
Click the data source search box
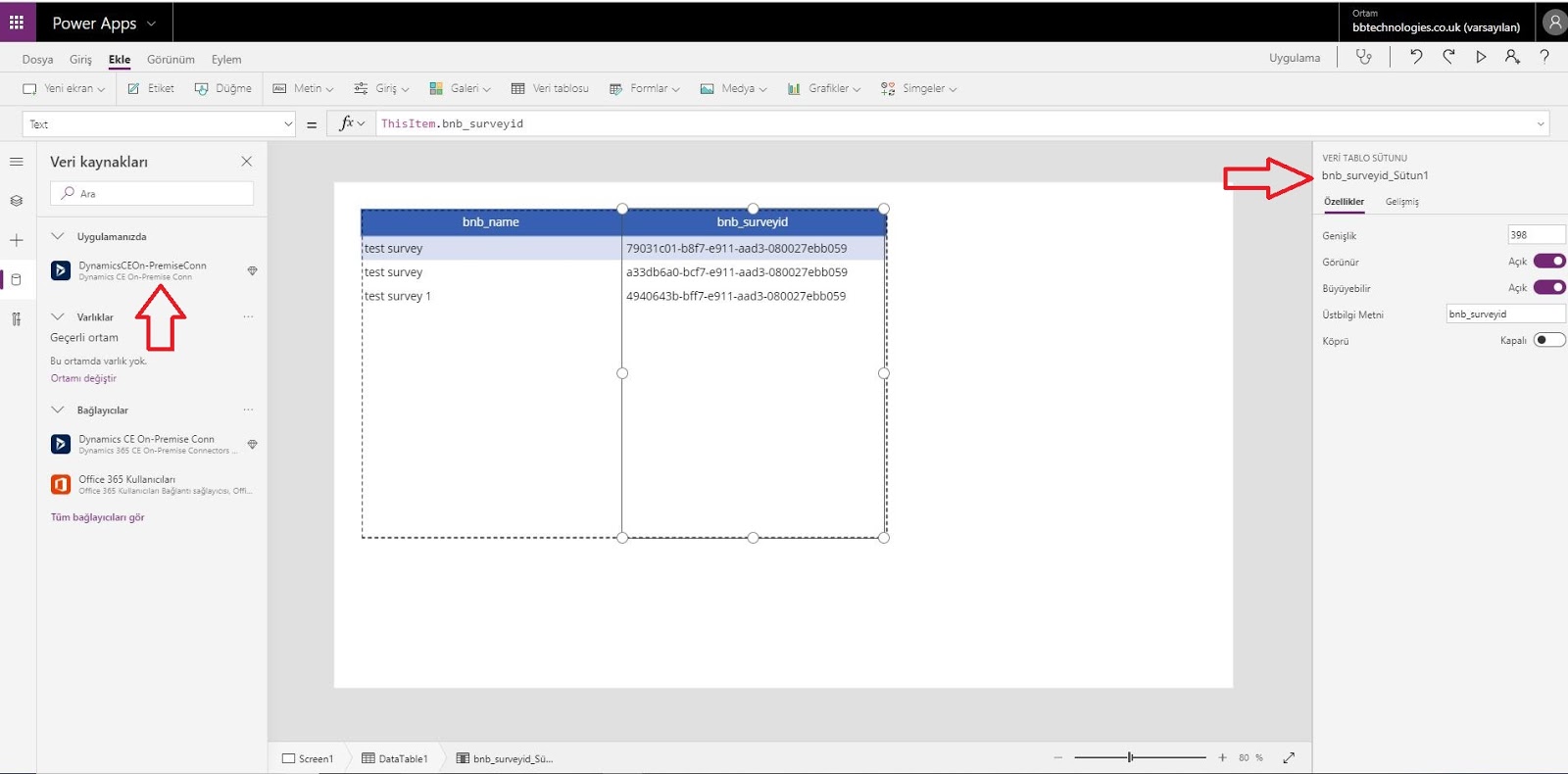click(152, 193)
